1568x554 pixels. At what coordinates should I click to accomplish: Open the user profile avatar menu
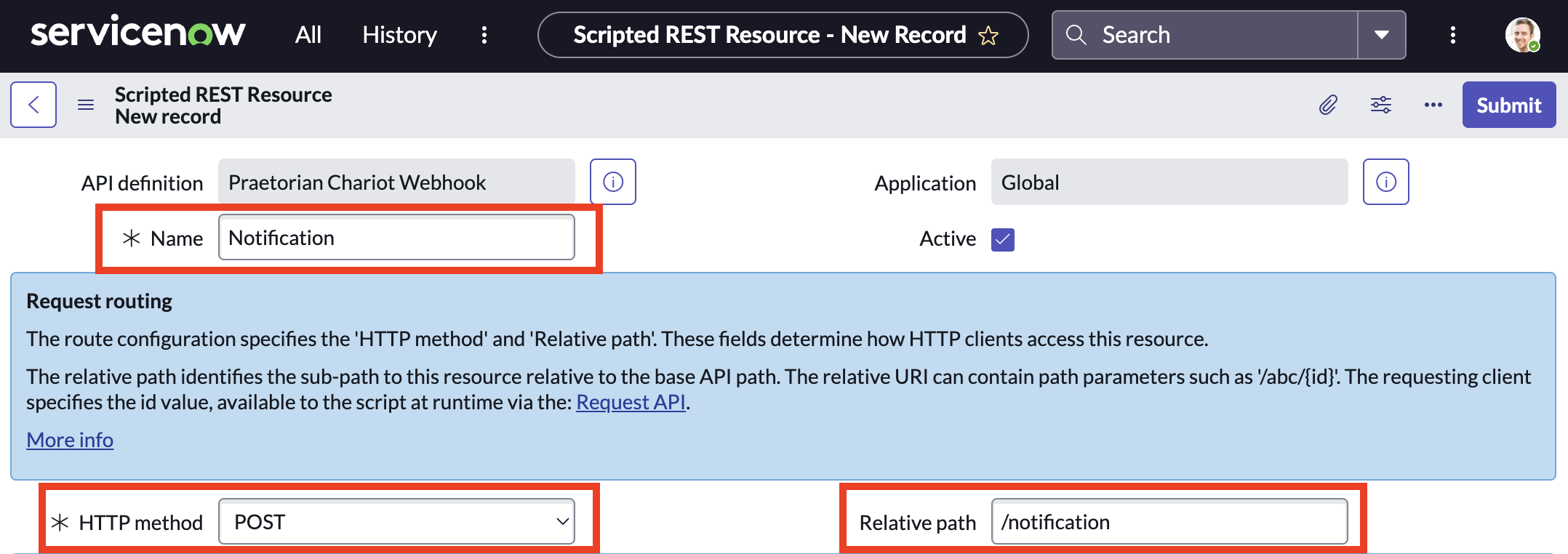(x=1522, y=35)
